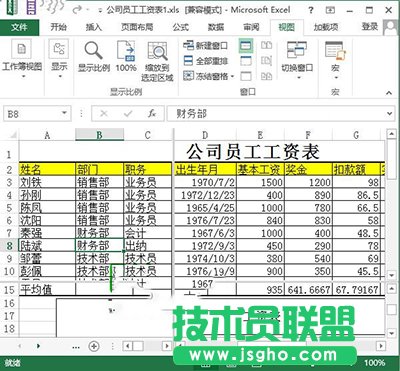Zoom to selection (缩放到选定区域)
This screenshot has height=371, width=400.
pyautogui.click(x=157, y=62)
